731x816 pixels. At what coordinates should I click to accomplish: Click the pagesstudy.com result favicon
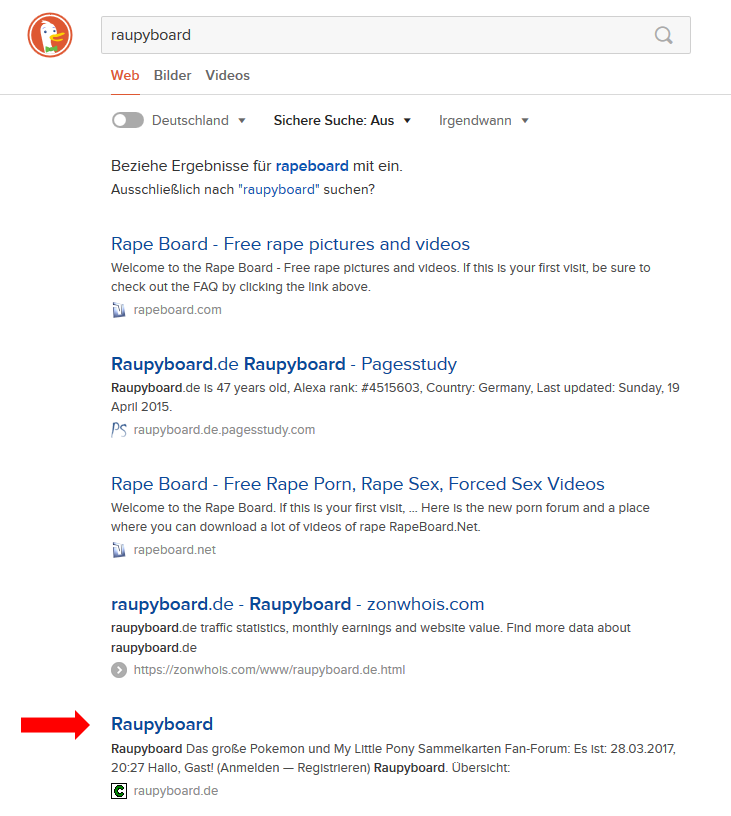[x=119, y=430]
